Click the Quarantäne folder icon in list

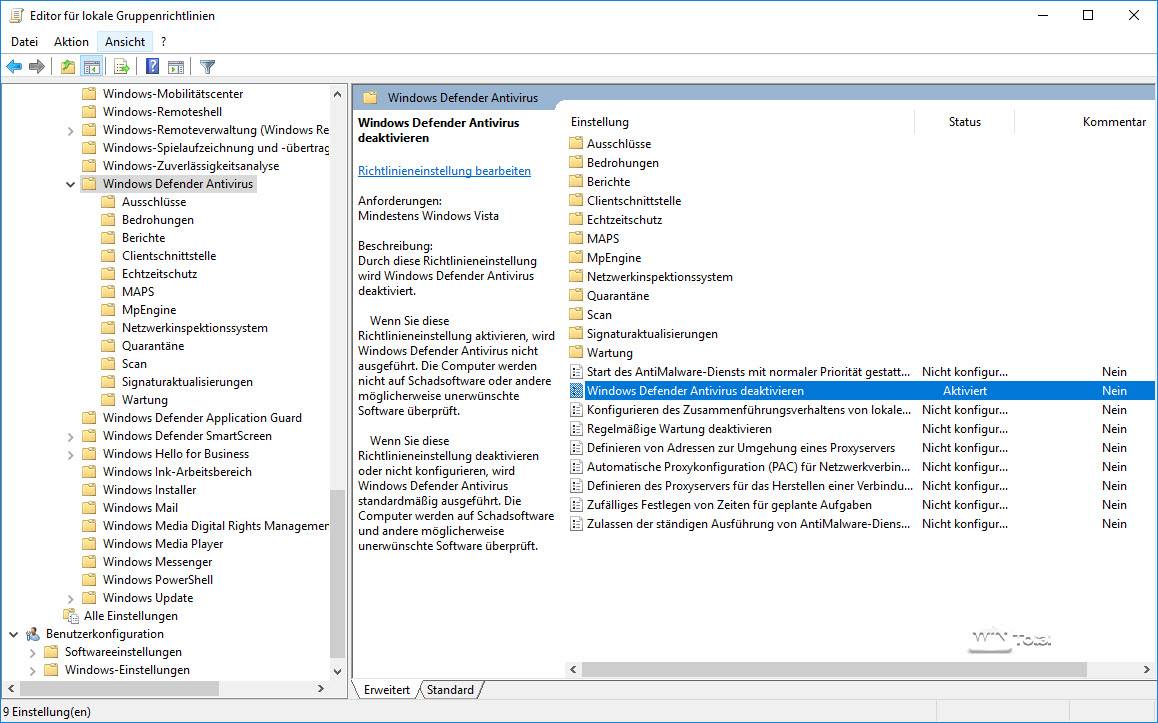(x=575, y=296)
